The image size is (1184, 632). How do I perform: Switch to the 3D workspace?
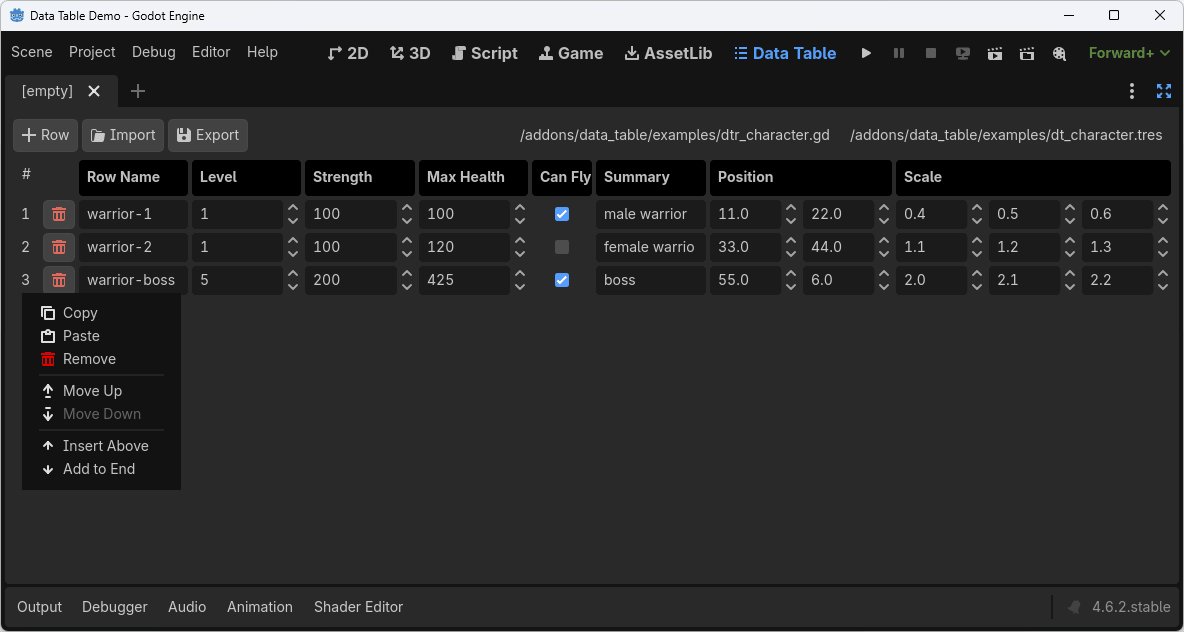[410, 53]
